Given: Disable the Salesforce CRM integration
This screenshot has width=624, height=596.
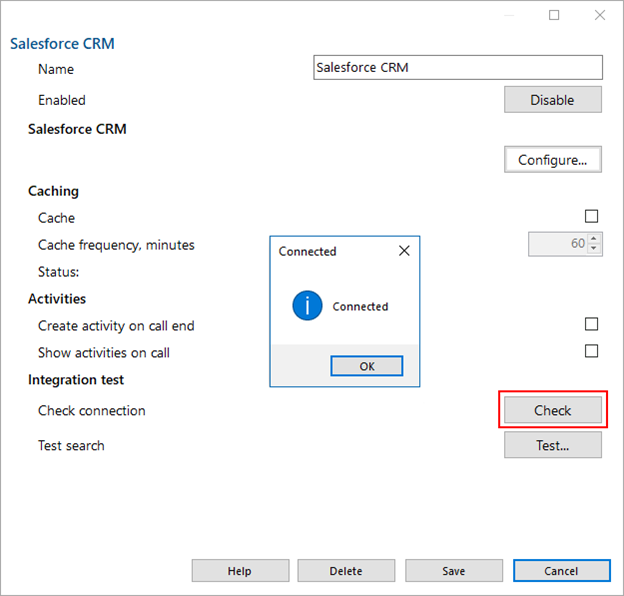Looking at the screenshot, I should [553, 99].
